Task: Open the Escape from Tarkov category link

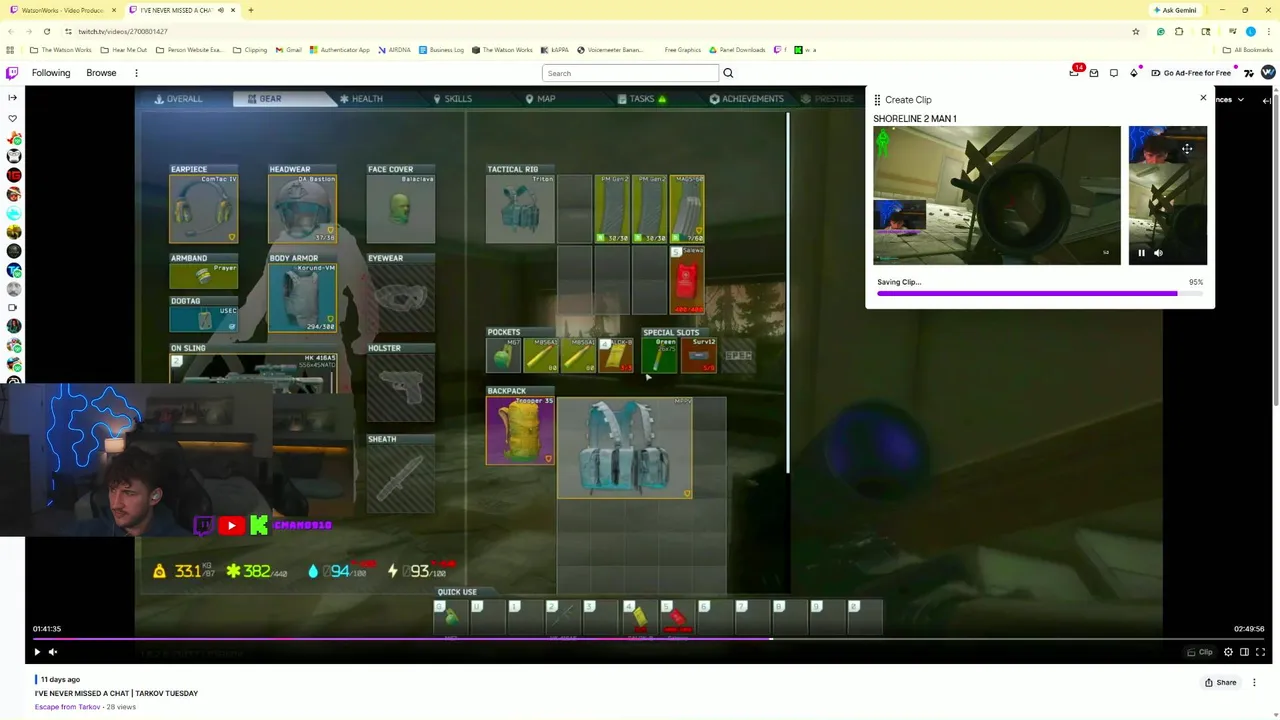Action: point(68,707)
